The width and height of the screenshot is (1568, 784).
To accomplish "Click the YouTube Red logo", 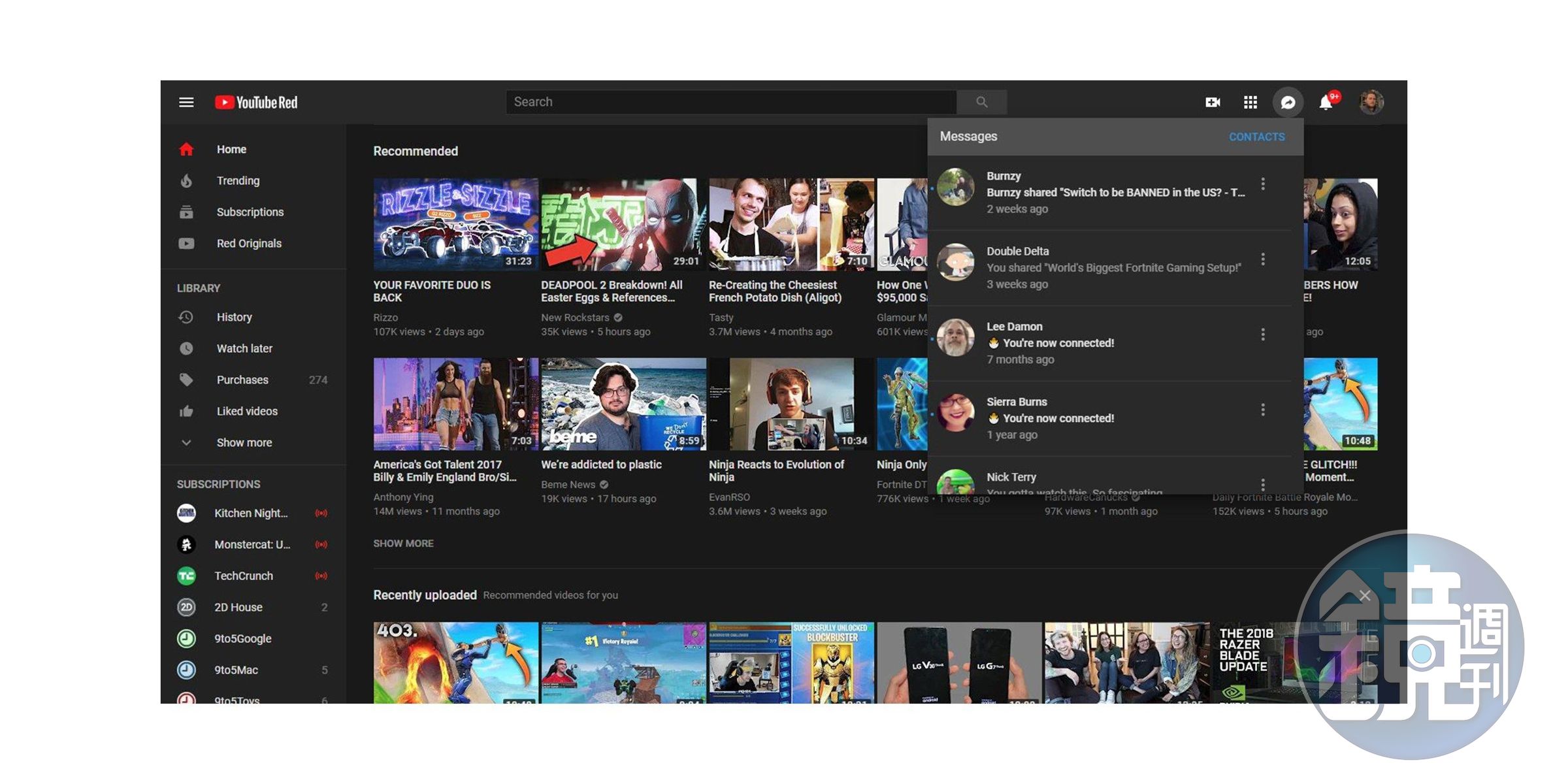I will coord(256,103).
